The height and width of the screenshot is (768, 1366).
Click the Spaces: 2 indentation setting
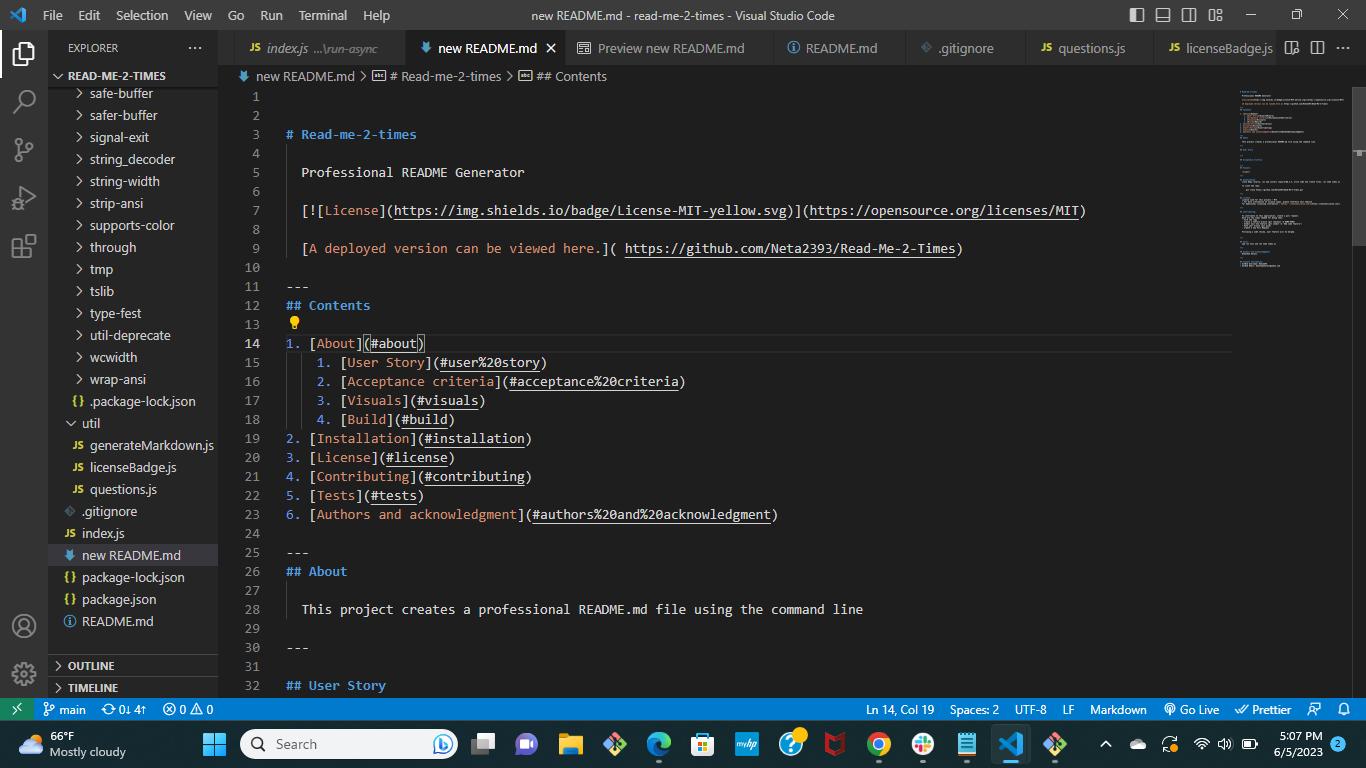point(974,709)
